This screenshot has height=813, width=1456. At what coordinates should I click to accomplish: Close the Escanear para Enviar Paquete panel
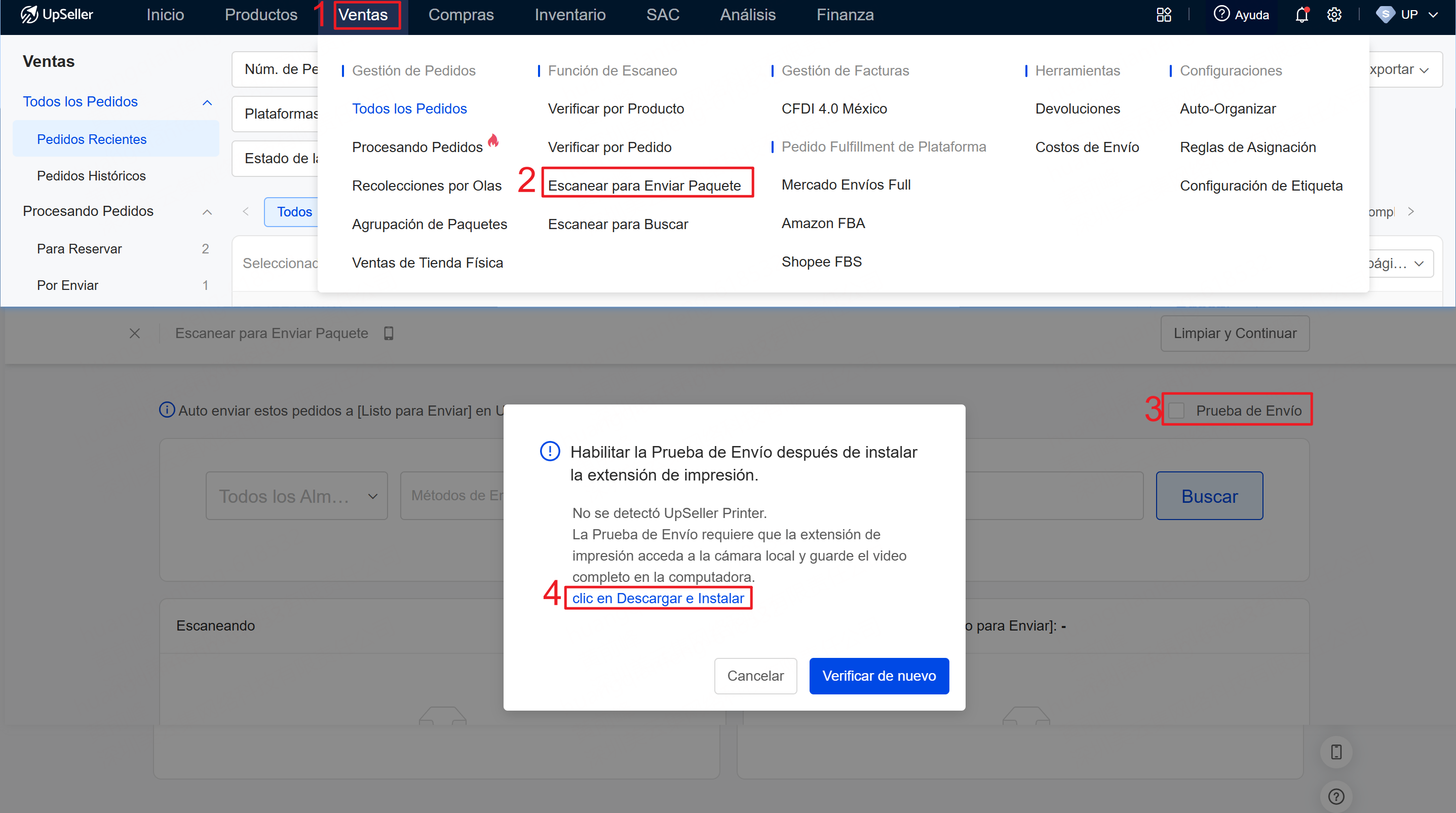click(135, 333)
